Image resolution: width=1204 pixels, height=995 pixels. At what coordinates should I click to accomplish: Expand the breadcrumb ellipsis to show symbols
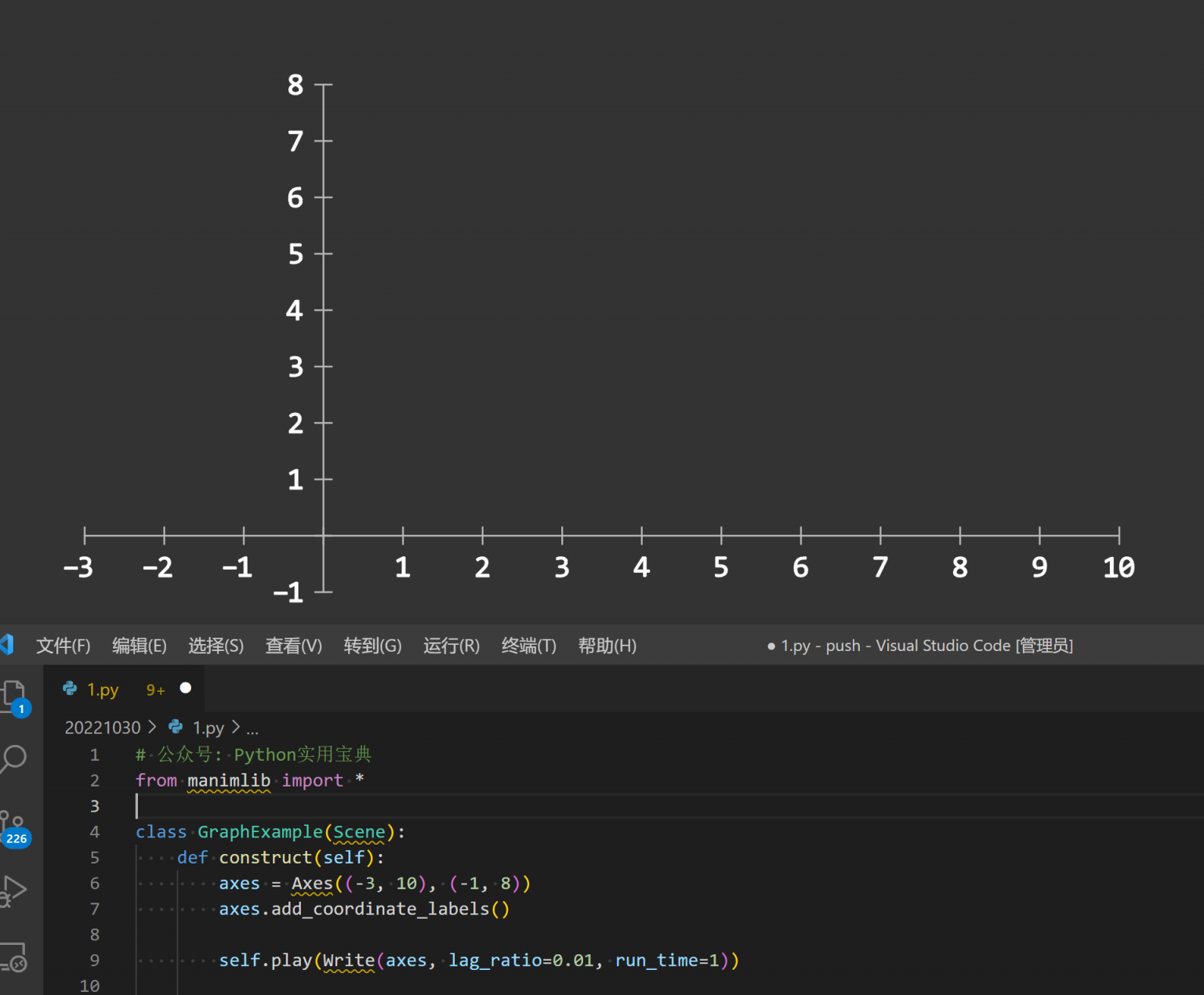pos(252,729)
